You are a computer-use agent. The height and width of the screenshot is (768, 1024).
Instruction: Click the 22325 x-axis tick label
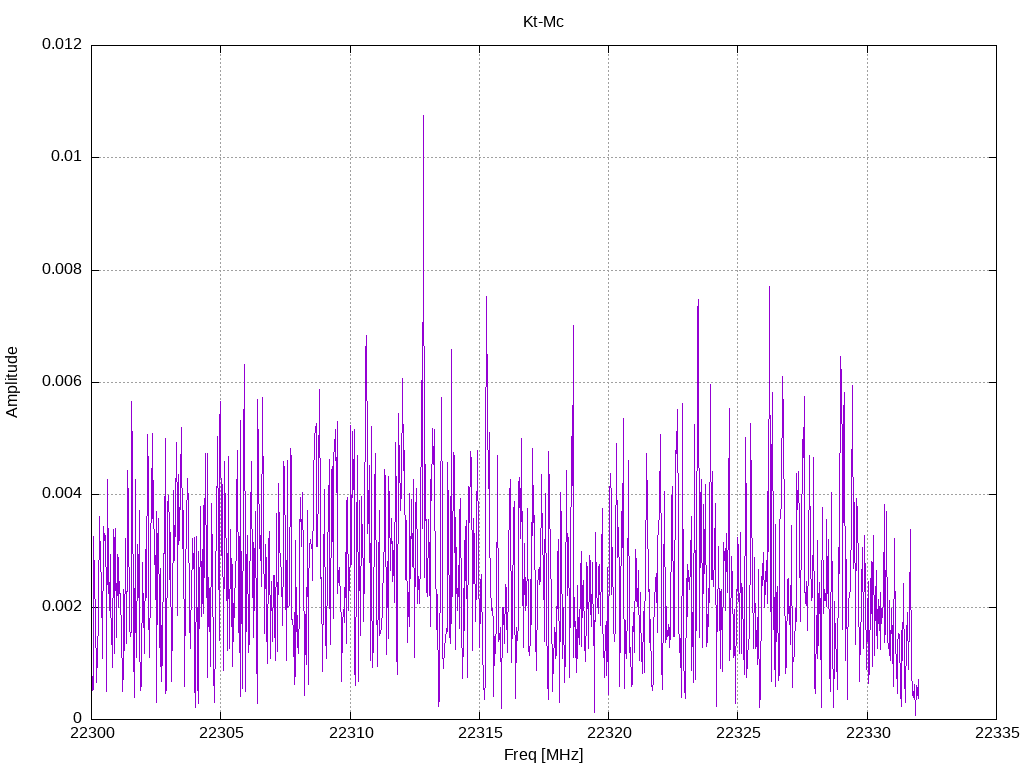coord(738,733)
